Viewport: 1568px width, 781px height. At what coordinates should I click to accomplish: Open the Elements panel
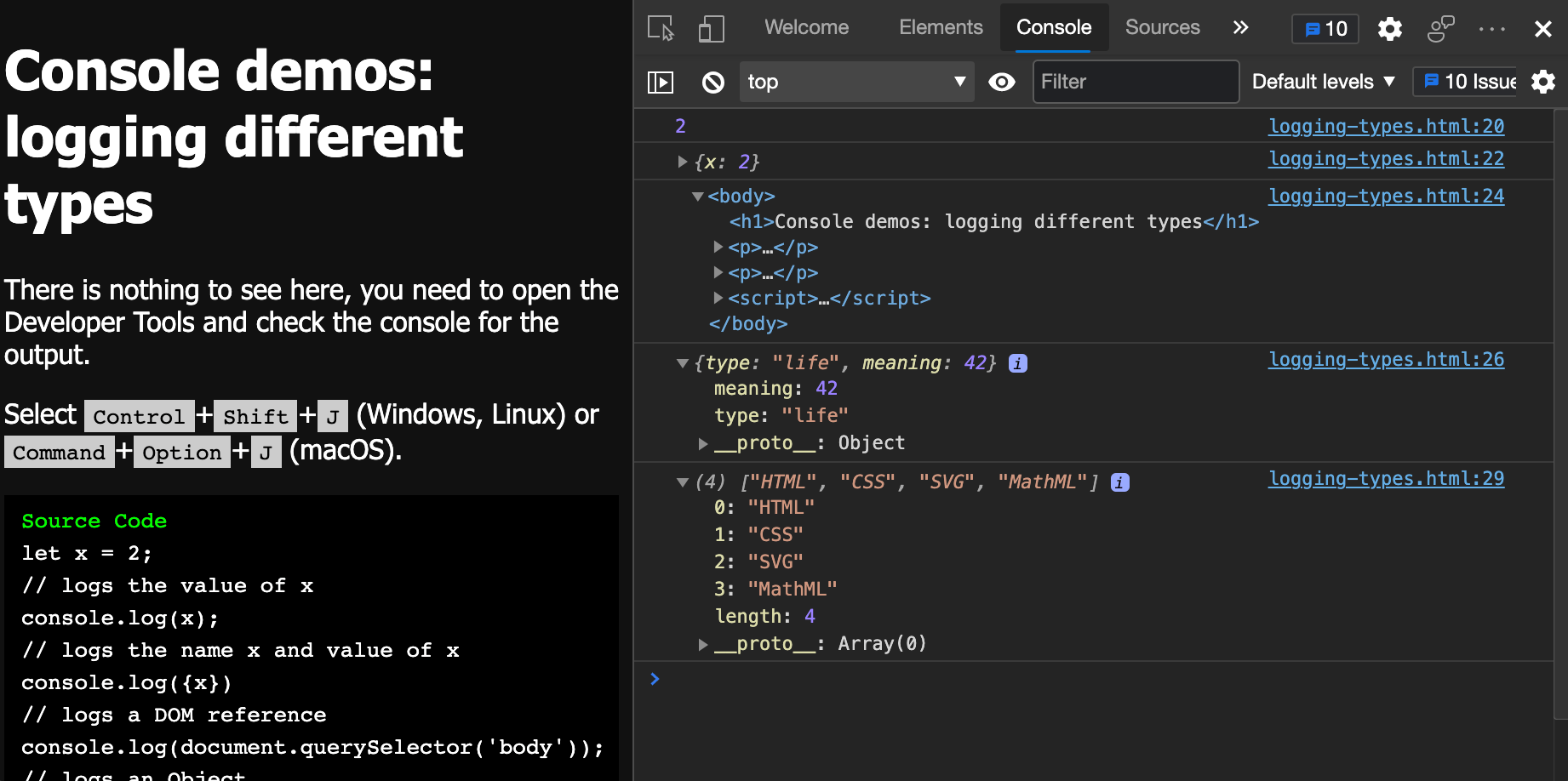941,27
